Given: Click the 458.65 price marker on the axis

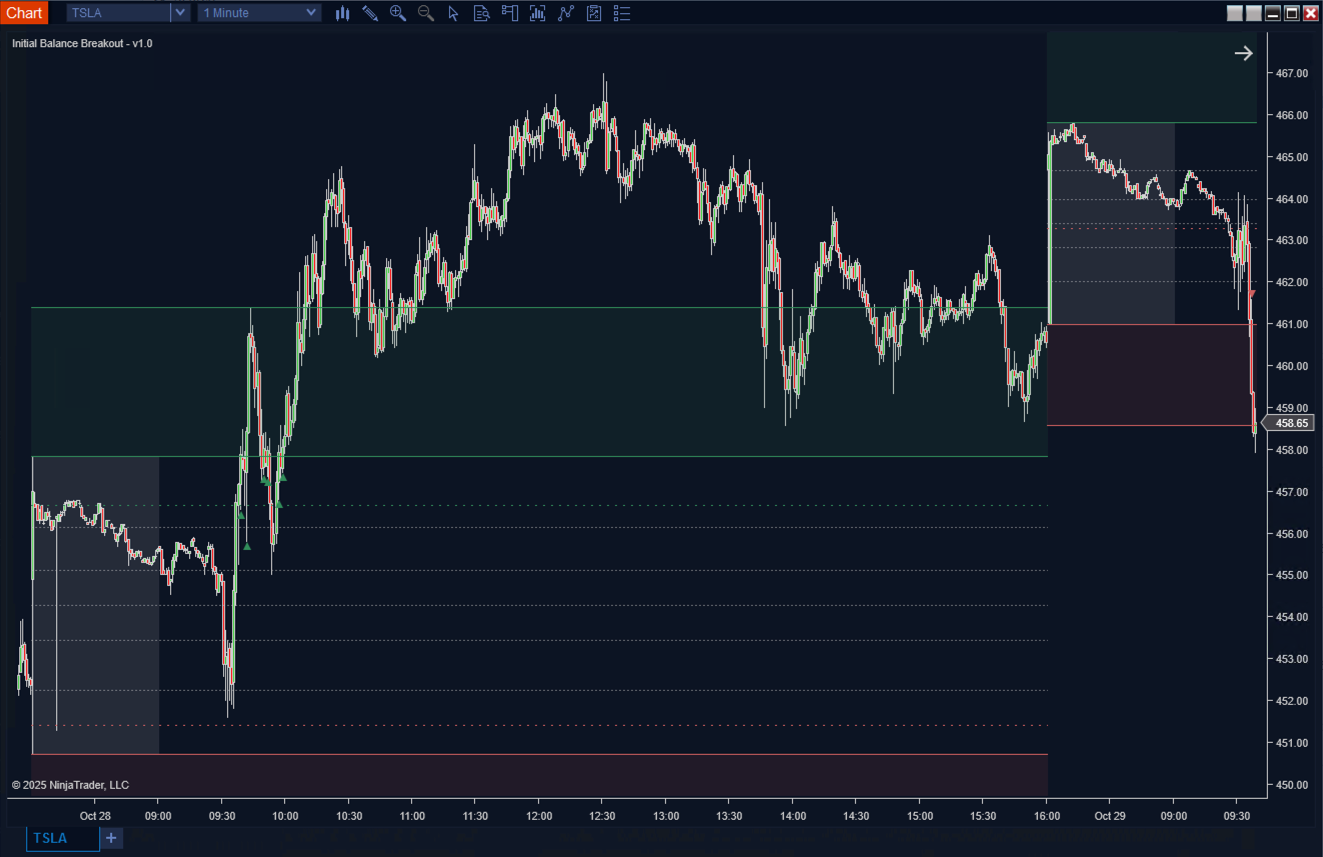Looking at the screenshot, I should [x=1290, y=423].
